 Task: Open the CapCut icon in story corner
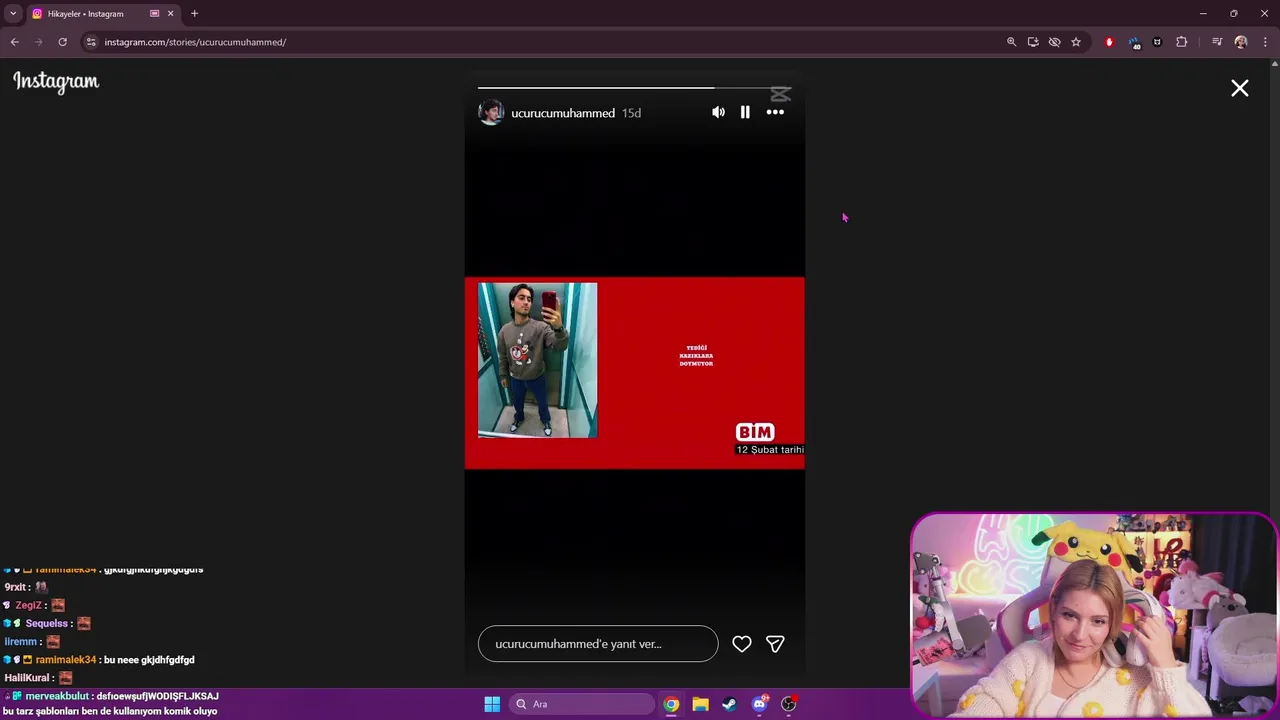781,94
